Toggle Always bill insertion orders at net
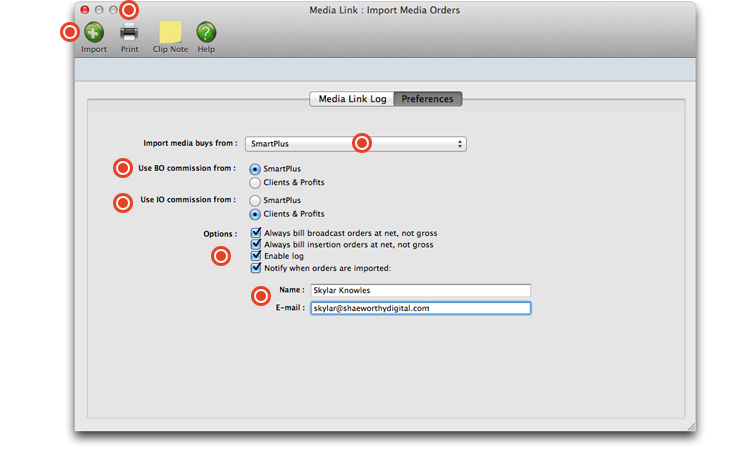Viewport: 753px width, 449px height. click(256, 244)
